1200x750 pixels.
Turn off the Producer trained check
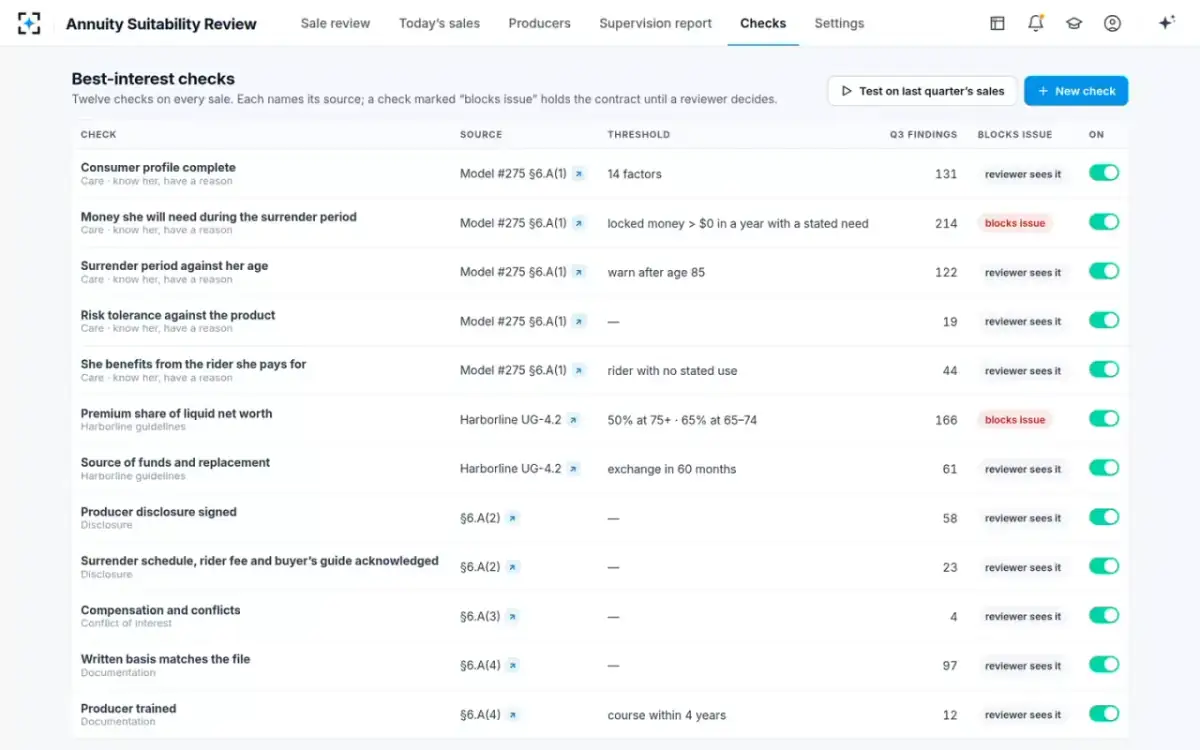click(1104, 714)
